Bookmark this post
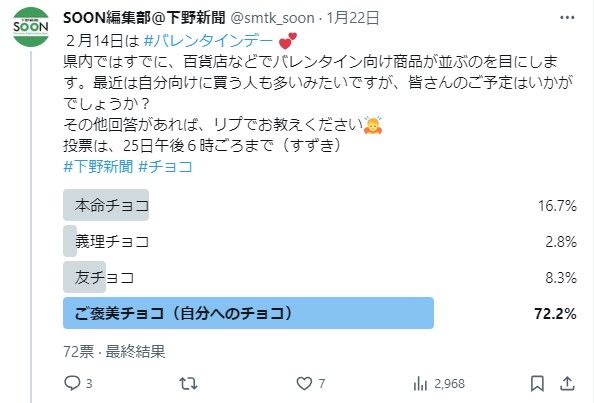594x403 pixels. tap(537, 384)
